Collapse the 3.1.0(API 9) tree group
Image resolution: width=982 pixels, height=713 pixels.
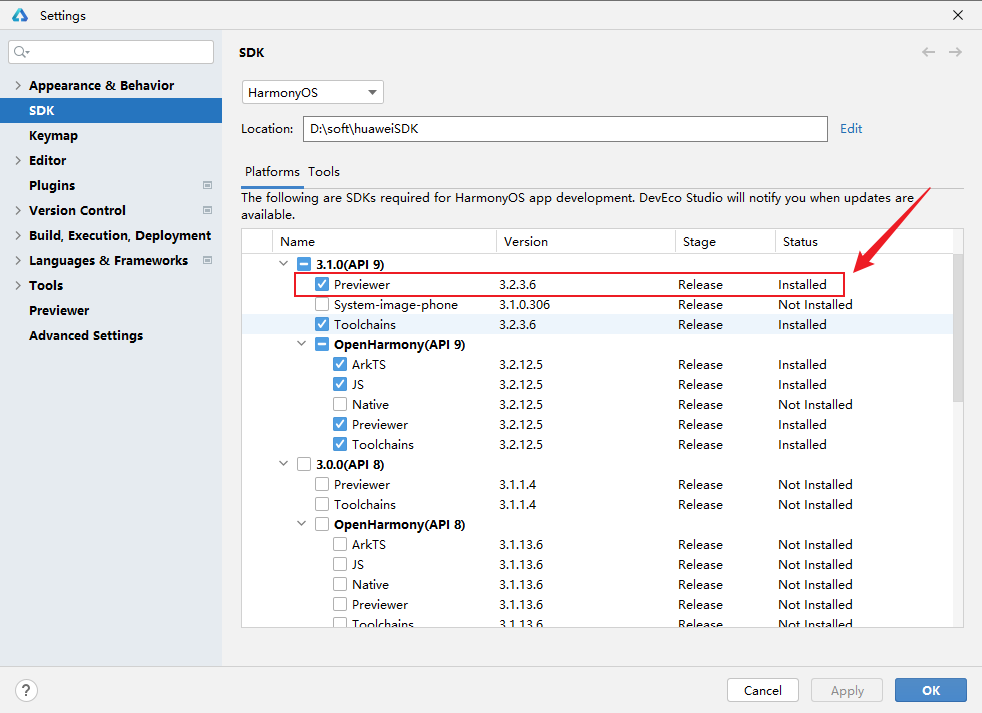pyautogui.click(x=284, y=264)
